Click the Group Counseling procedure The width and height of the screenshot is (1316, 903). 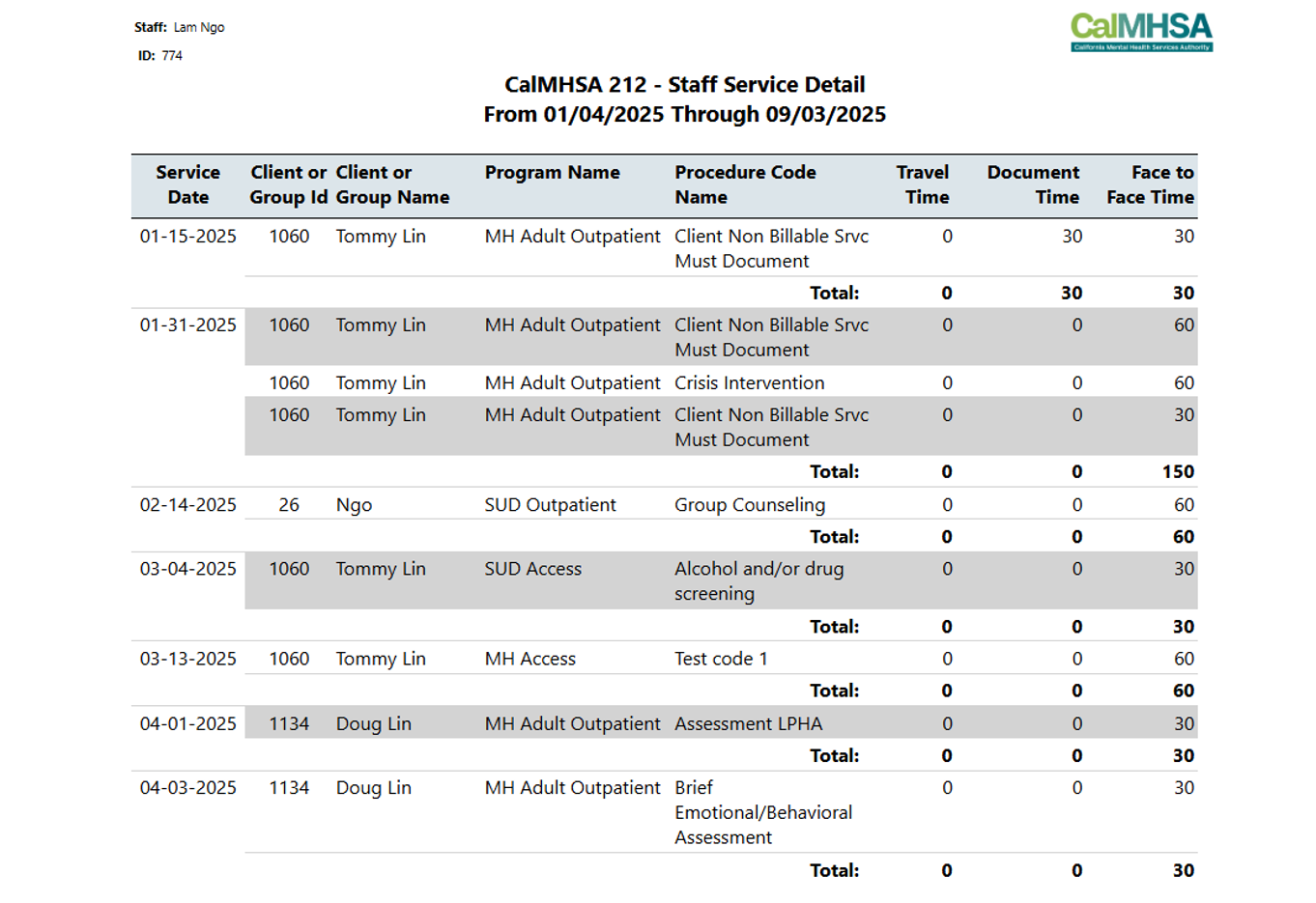[x=750, y=505]
